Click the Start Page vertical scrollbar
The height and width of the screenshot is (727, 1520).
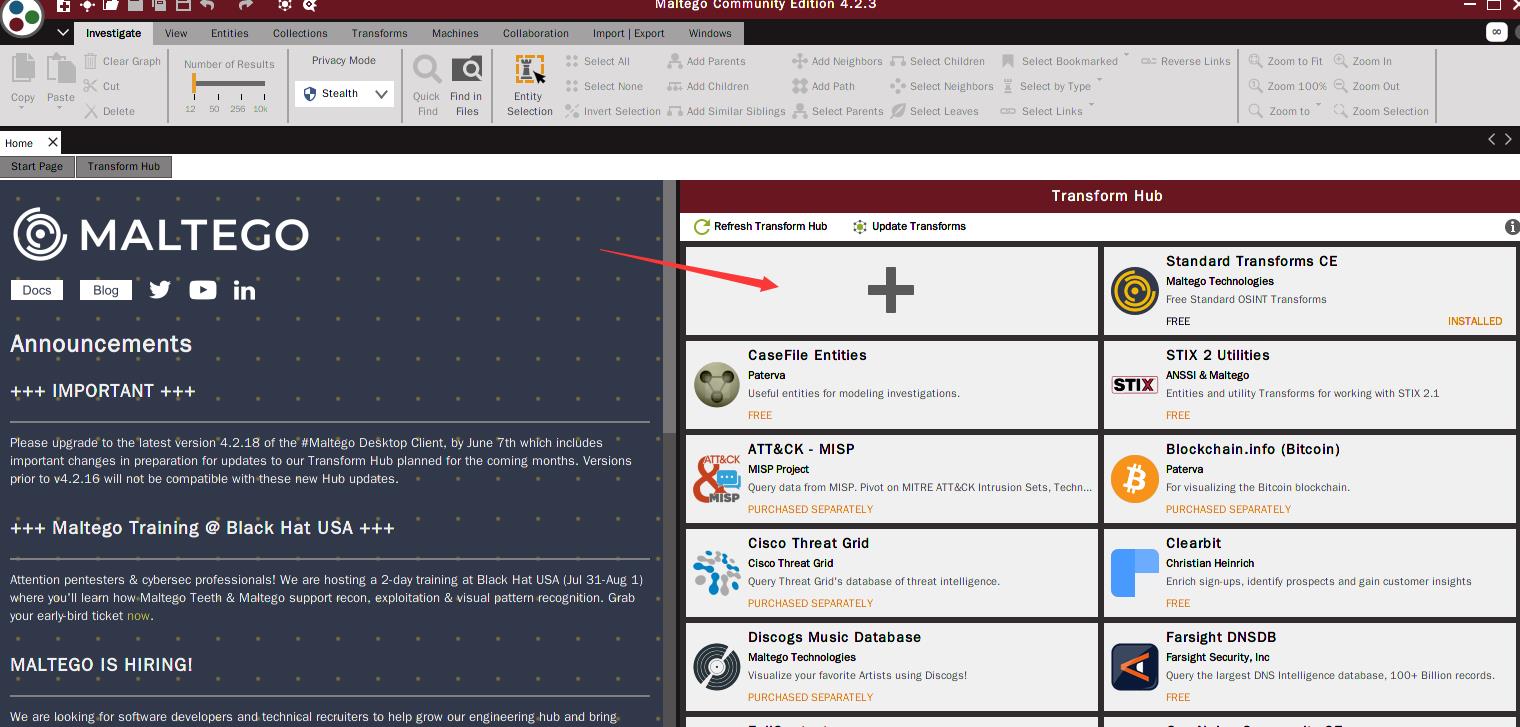point(668,308)
